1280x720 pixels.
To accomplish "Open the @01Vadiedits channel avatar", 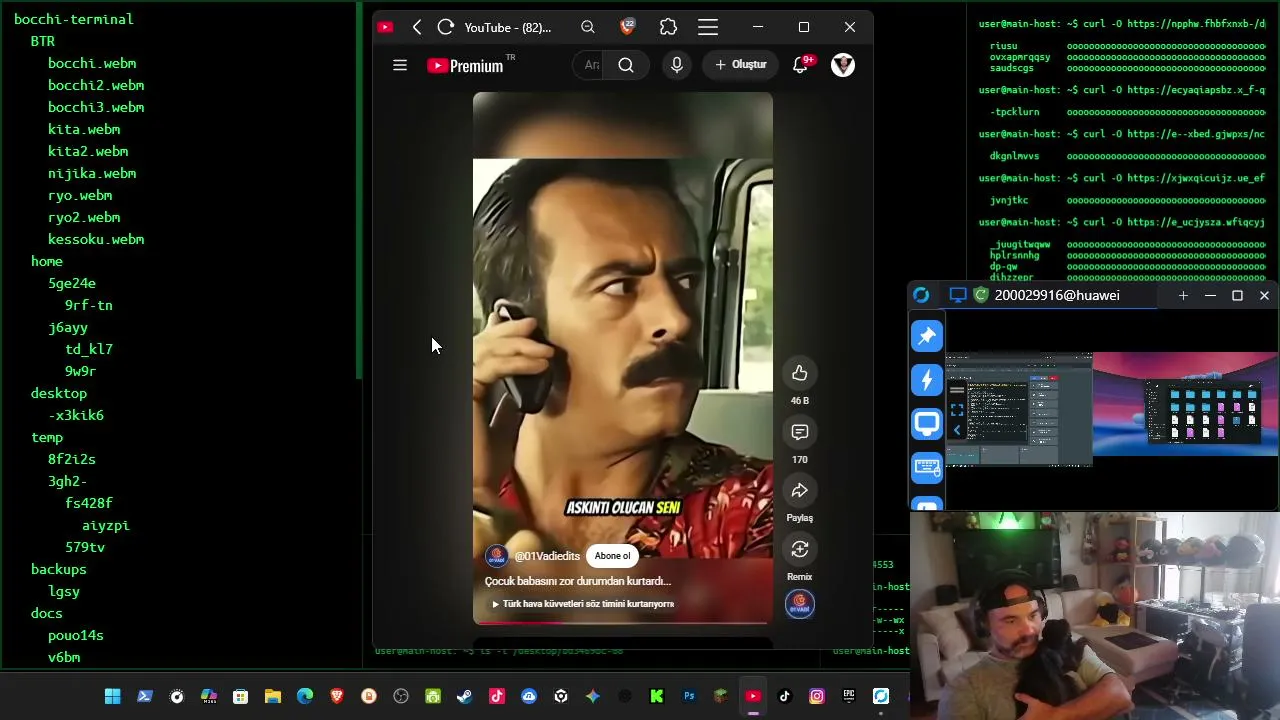I will point(496,556).
